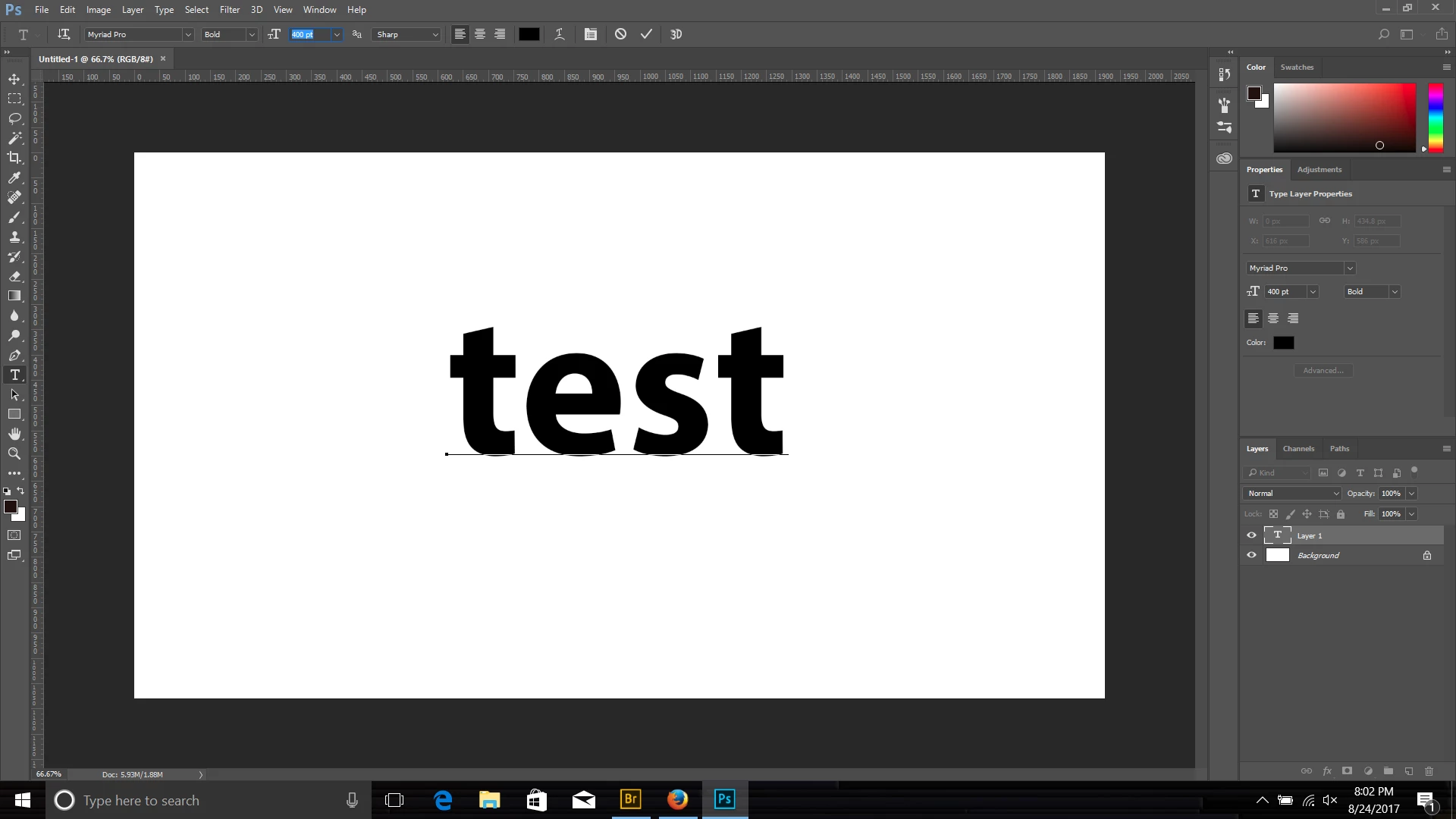Viewport: 1456px width, 819px height.
Task: Center text alignment in options bar
Action: pos(480,34)
